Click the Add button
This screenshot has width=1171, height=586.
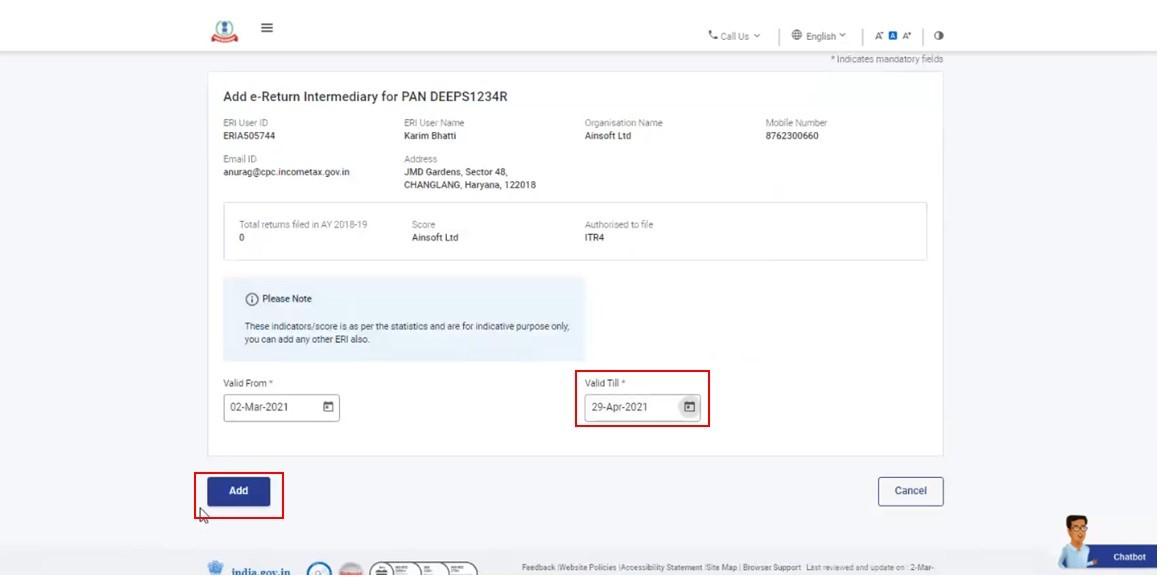(238, 491)
